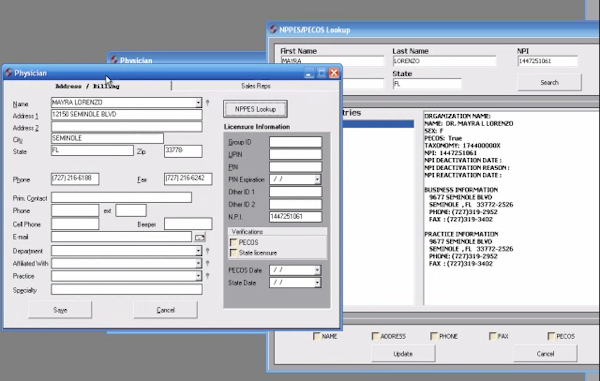Click the Group ID field
Viewport: 600px width, 381px height.
click(295, 142)
